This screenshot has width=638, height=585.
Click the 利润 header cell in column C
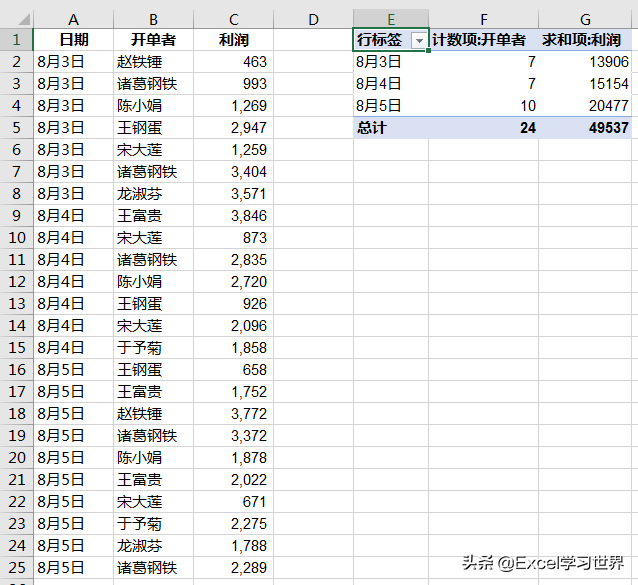click(234, 40)
